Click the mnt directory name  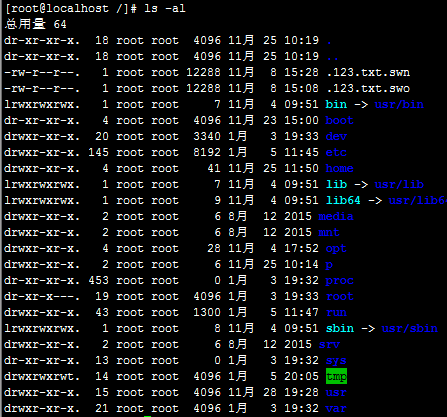(329, 232)
